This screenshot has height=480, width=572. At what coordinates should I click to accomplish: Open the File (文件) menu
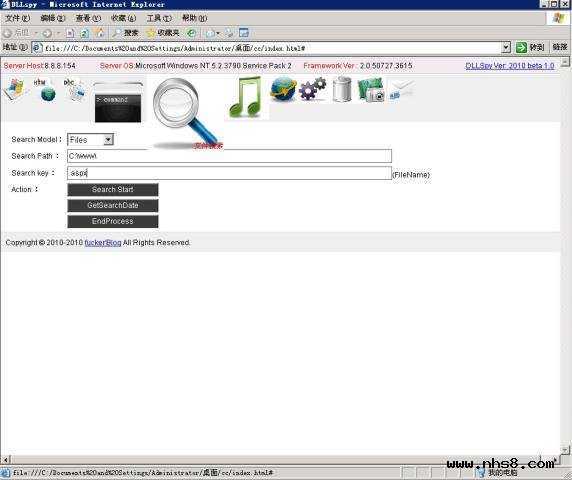[17, 18]
